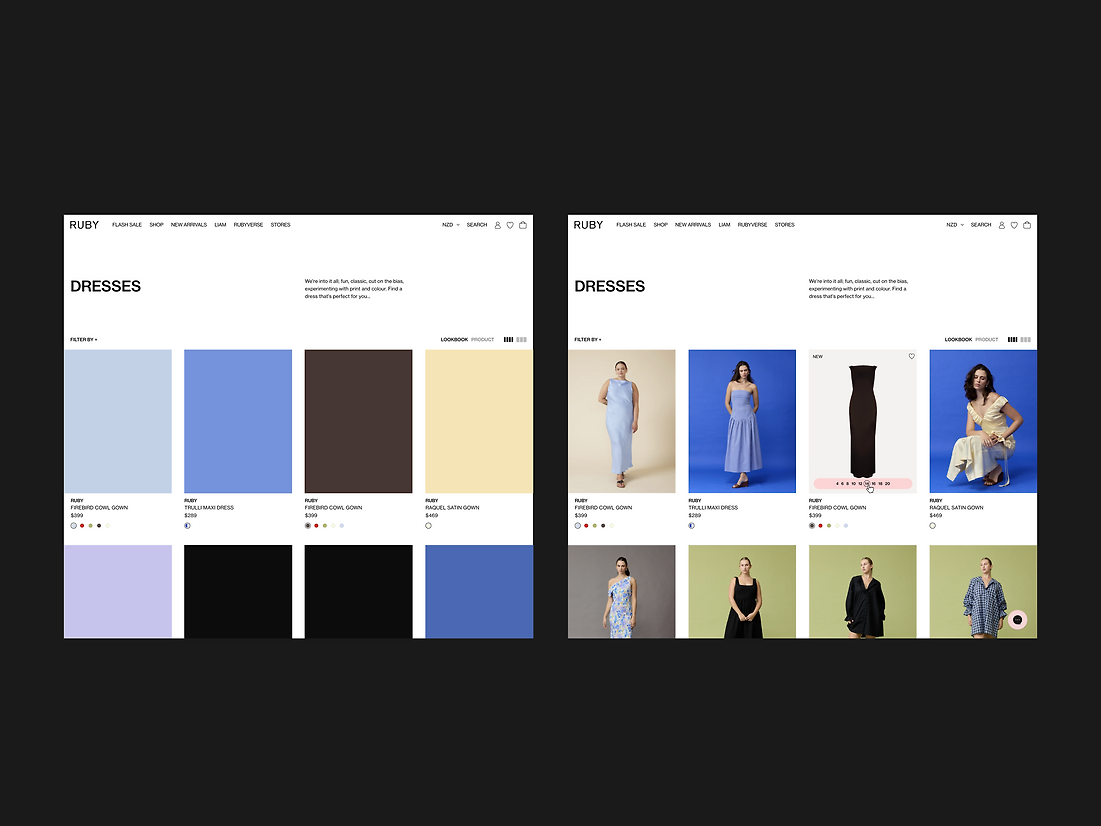Click the account icon in the left mockup header
1101x826 pixels.
click(497, 225)
